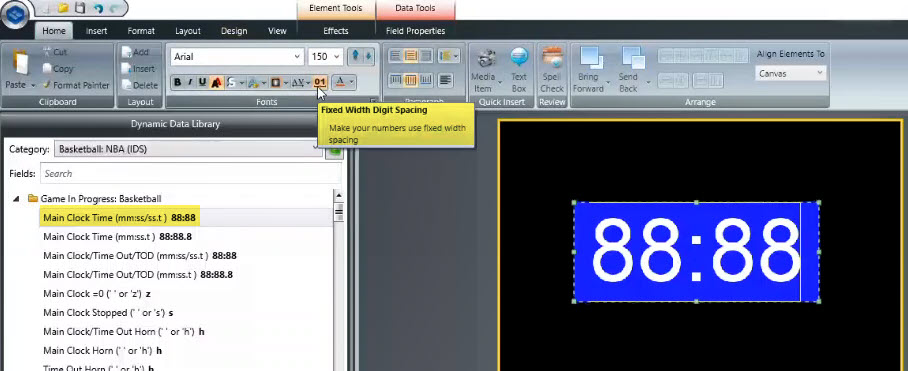The image size is (908, 371).
Task: Switch to the Format ribbon tab
Action: pos(141,31)
